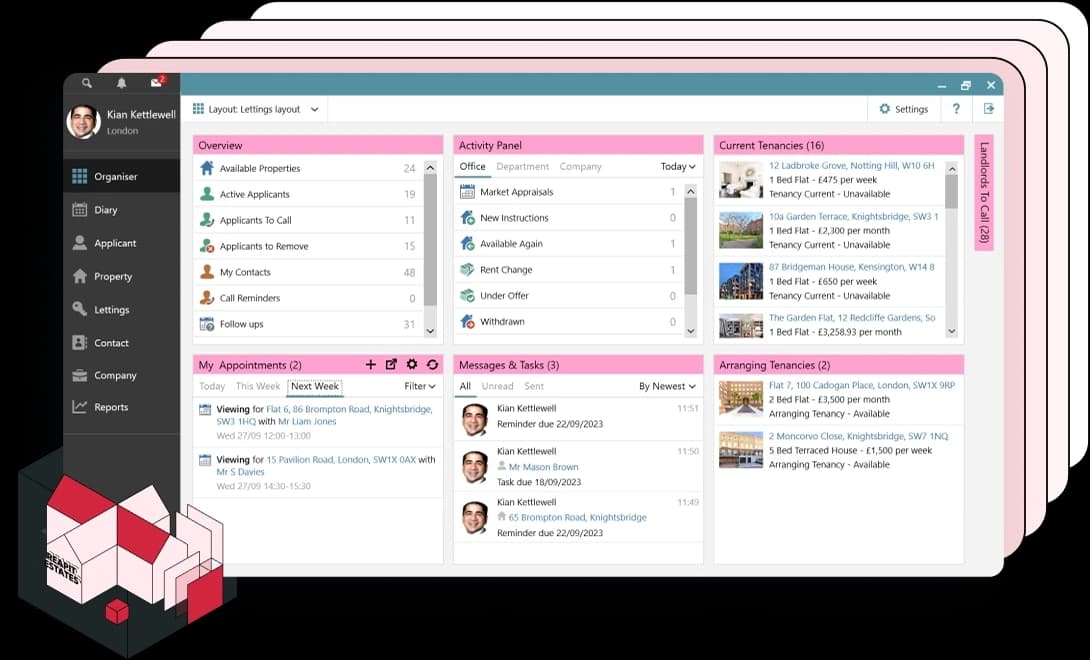Image resolution: width=1090 pixels, height=660 pixels.
Task: Open My Contacts row in Overview
Action: (308, 272)
